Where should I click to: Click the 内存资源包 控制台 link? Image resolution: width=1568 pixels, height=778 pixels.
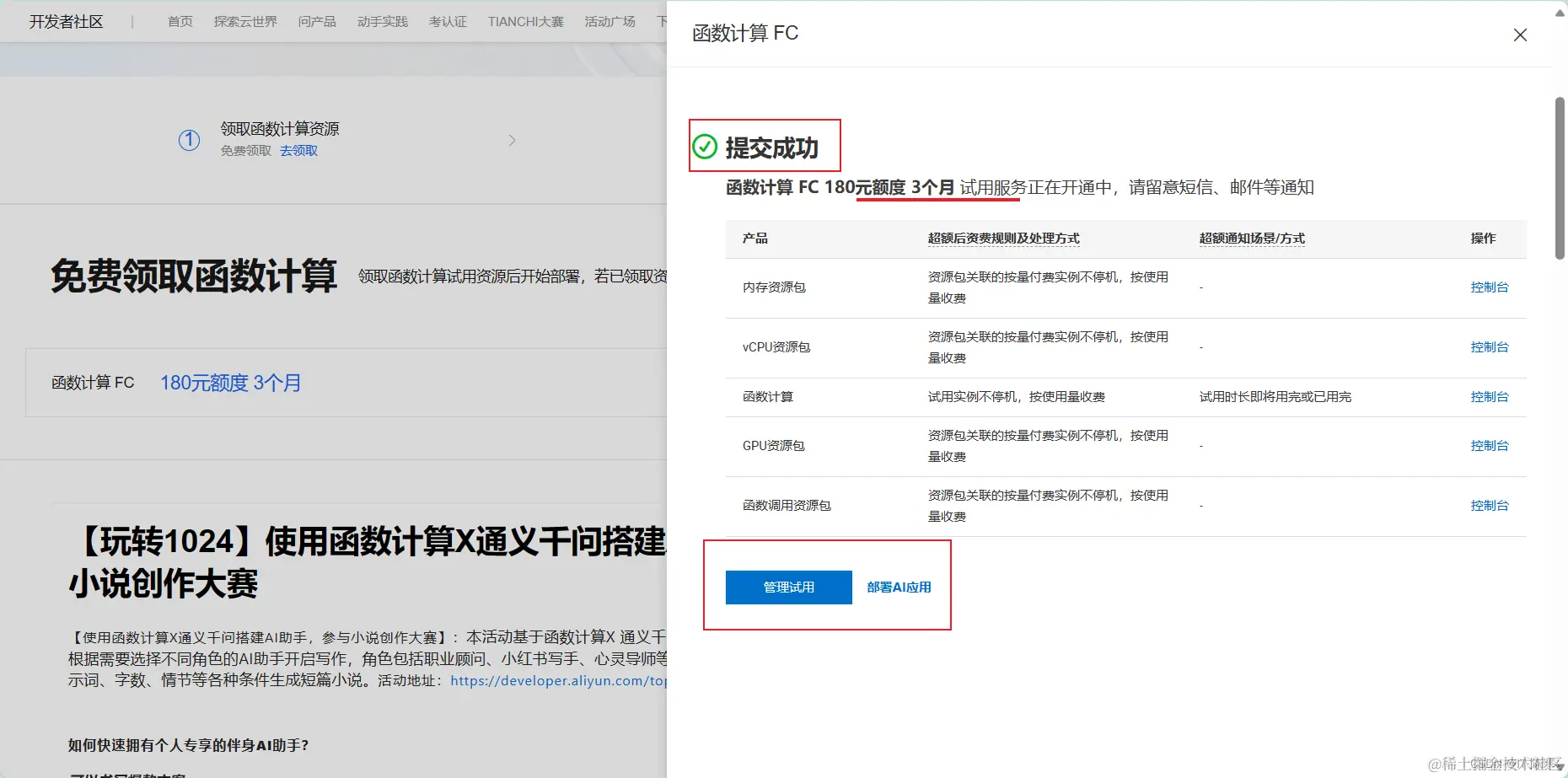tap(1489, 287)
